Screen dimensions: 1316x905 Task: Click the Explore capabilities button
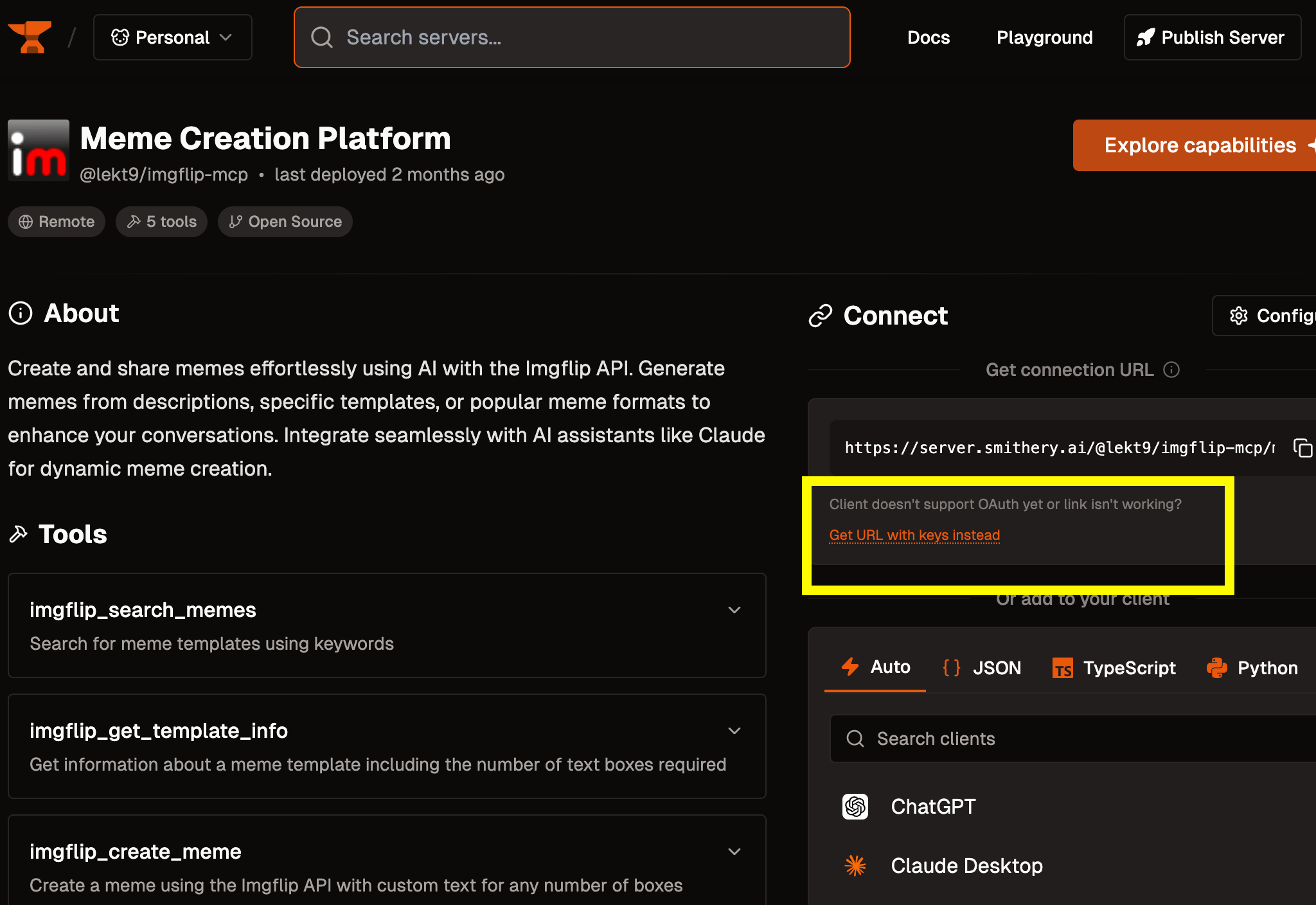[1195, 145]
